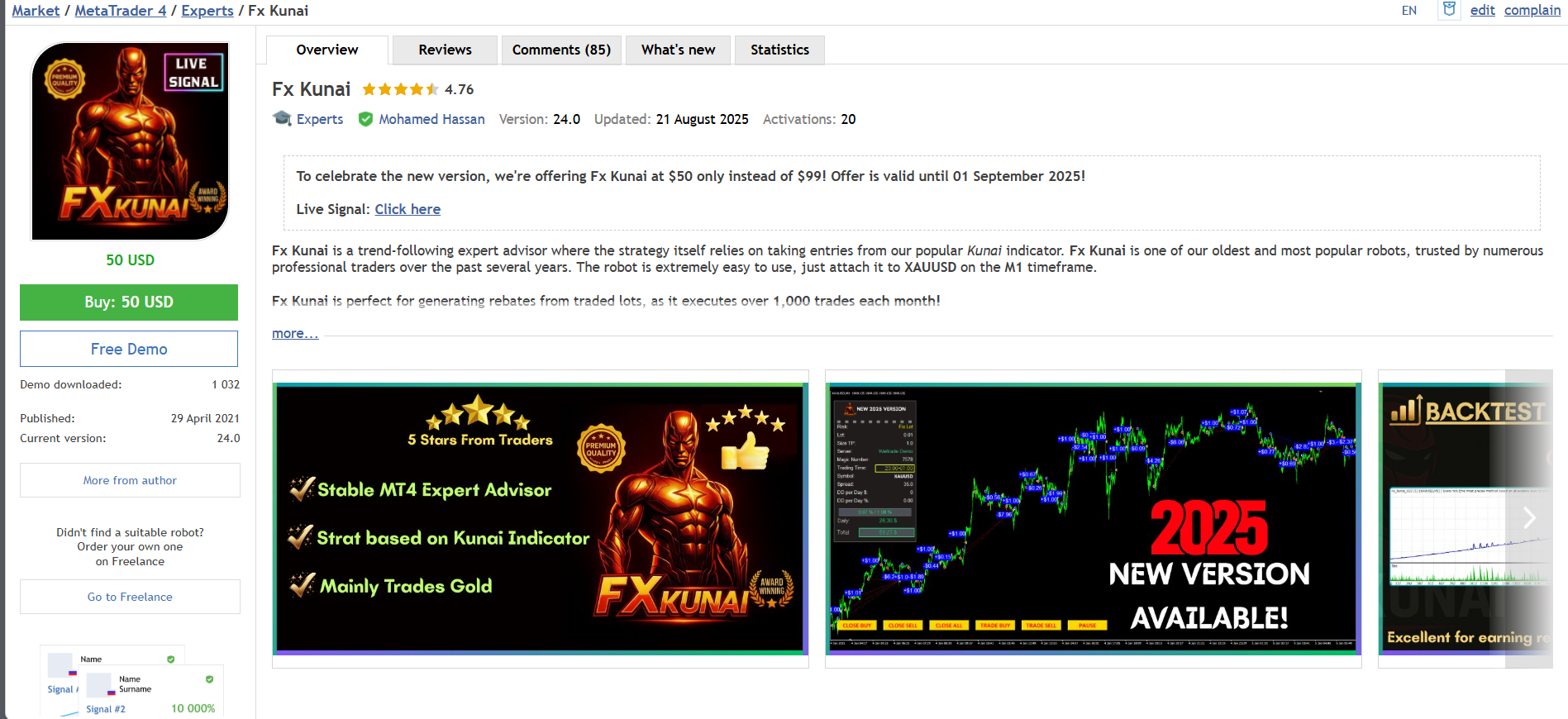Click the star rating next to Fx Kunai
The width and height of the screenshot is (1568, 719).
coord(400,89)
